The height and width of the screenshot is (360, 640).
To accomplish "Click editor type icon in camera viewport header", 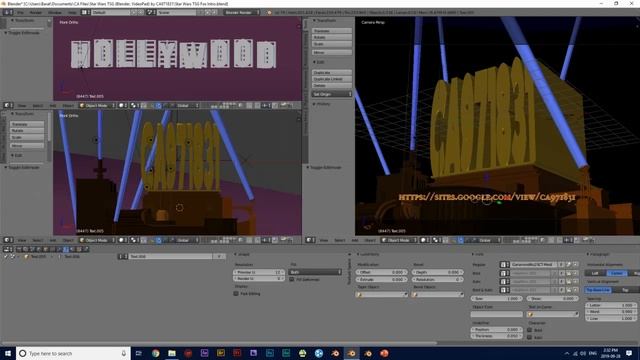I will (311, 240).
